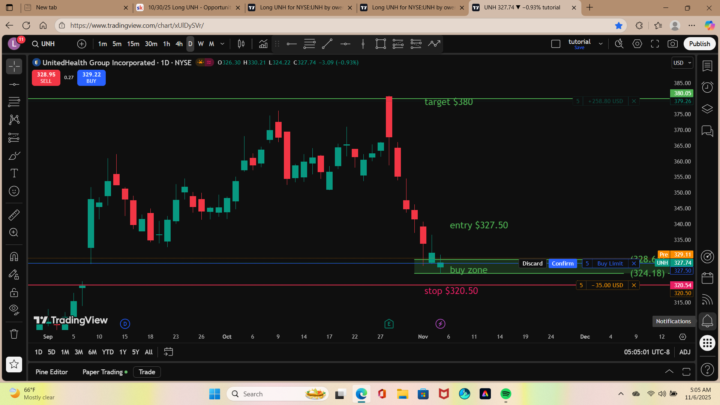Screen dimensions: 720x405
Task: Open the candle chart type selector
Action: click(241, 44)
